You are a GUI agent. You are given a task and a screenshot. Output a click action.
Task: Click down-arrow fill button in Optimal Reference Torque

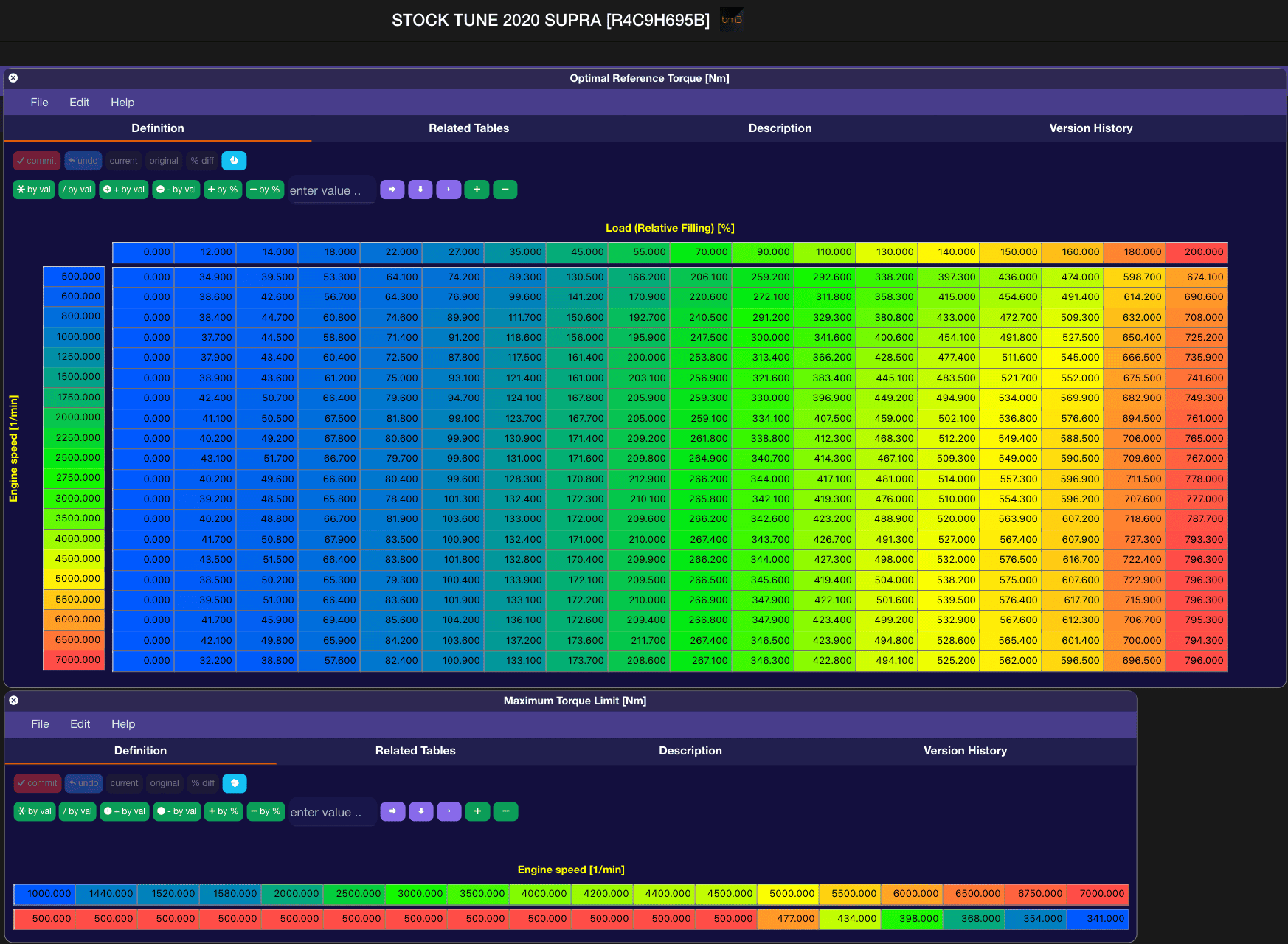click(420, 190)
